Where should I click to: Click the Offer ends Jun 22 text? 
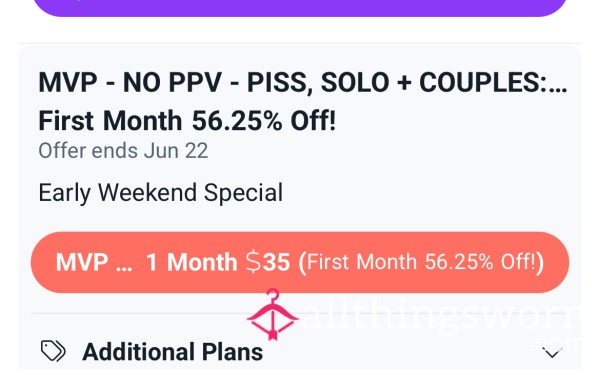[123, 151]
